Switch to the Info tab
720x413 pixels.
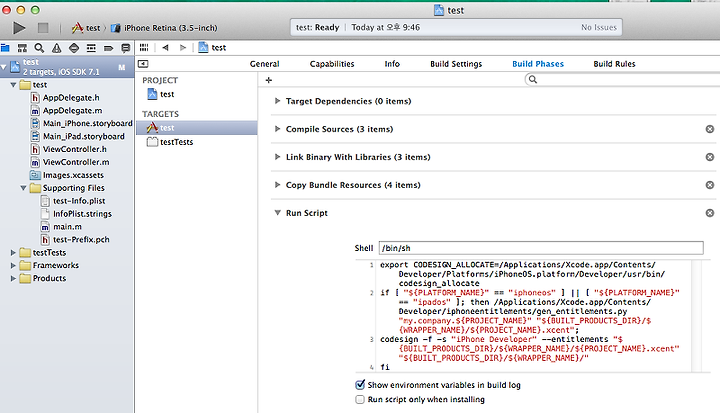coord(392,64)
